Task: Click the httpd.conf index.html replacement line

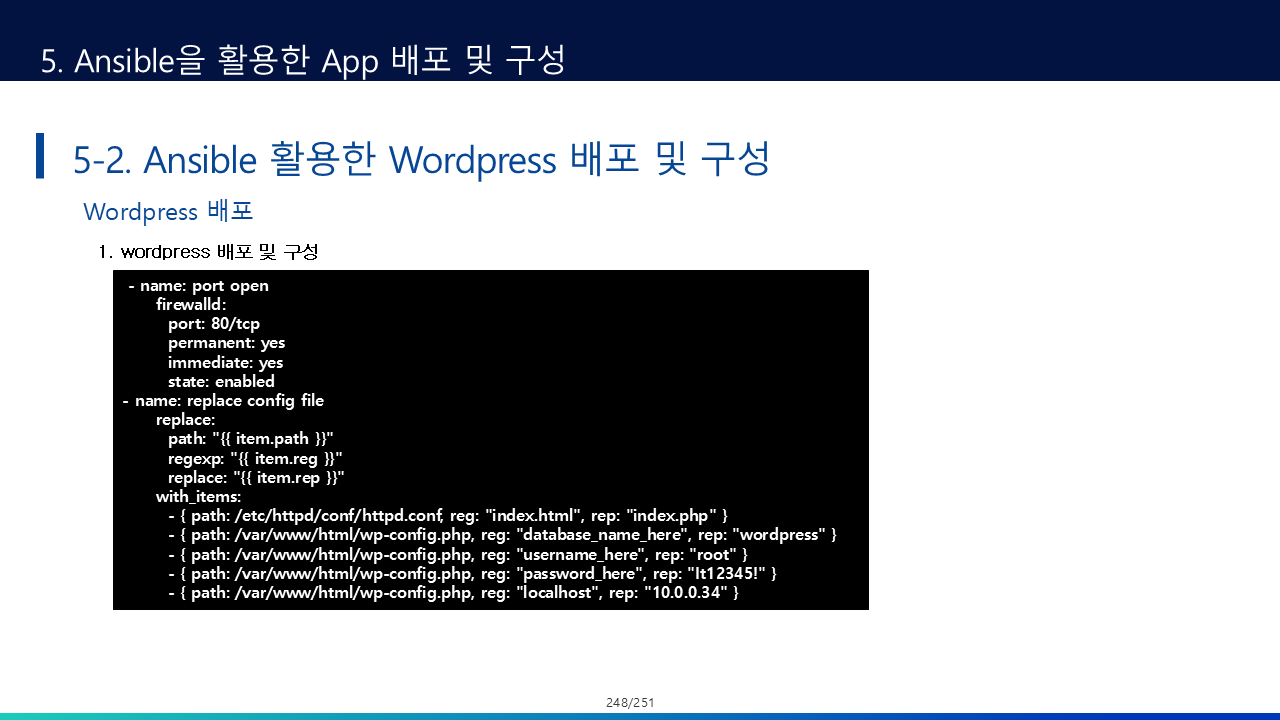Action: click(x=448, y=516)
